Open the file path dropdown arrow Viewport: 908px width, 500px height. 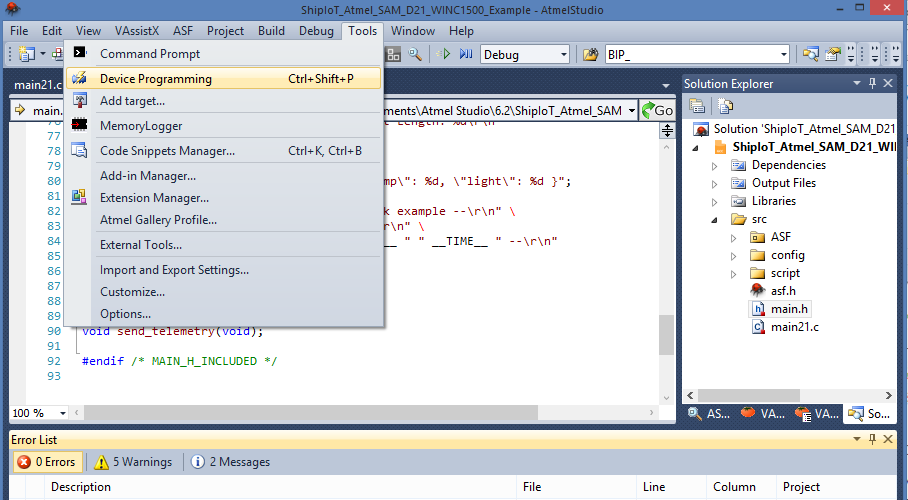tap(631, 110)
